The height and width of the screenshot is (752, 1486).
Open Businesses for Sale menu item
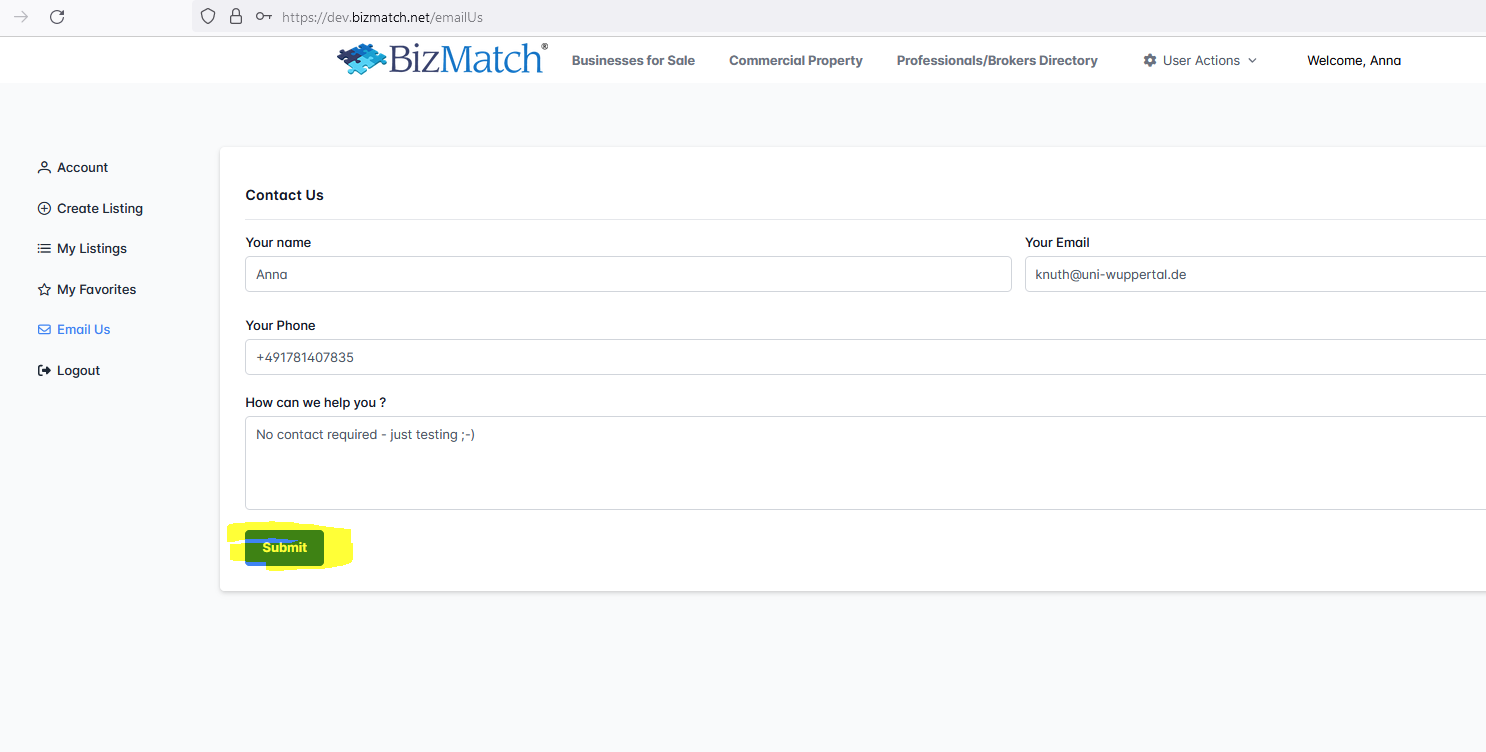point(633,61)
